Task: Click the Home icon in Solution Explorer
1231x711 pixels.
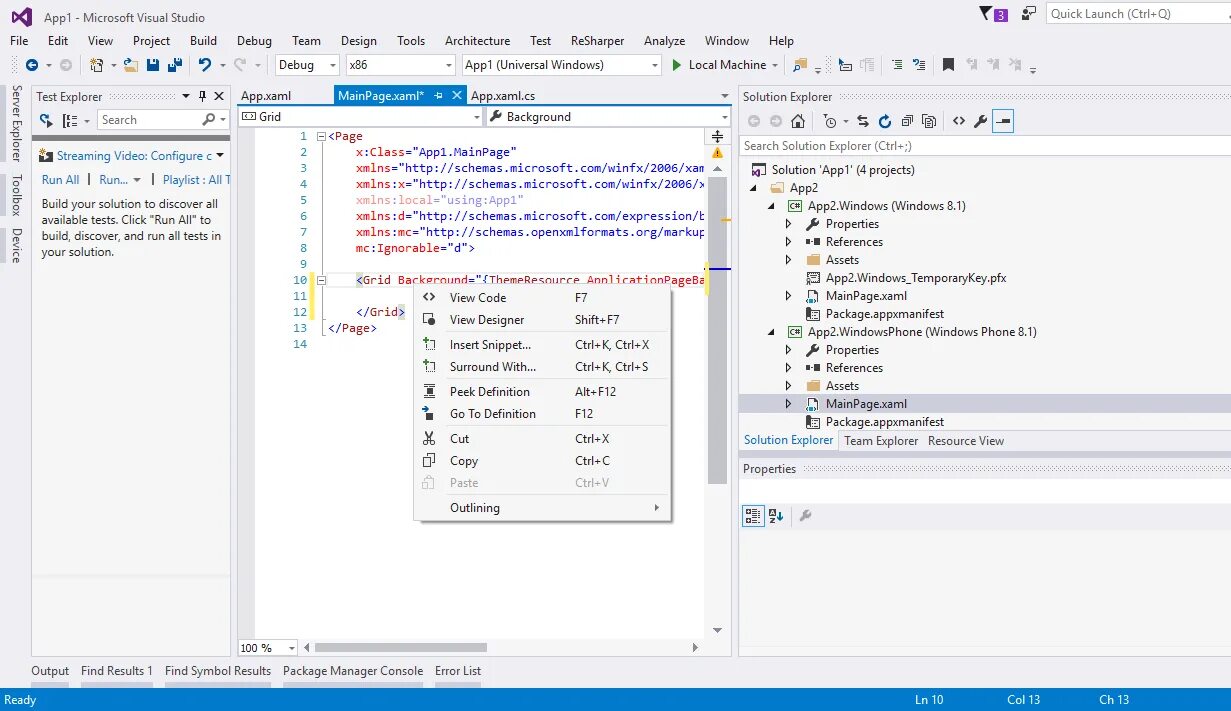Action: (x=797, y=121)
